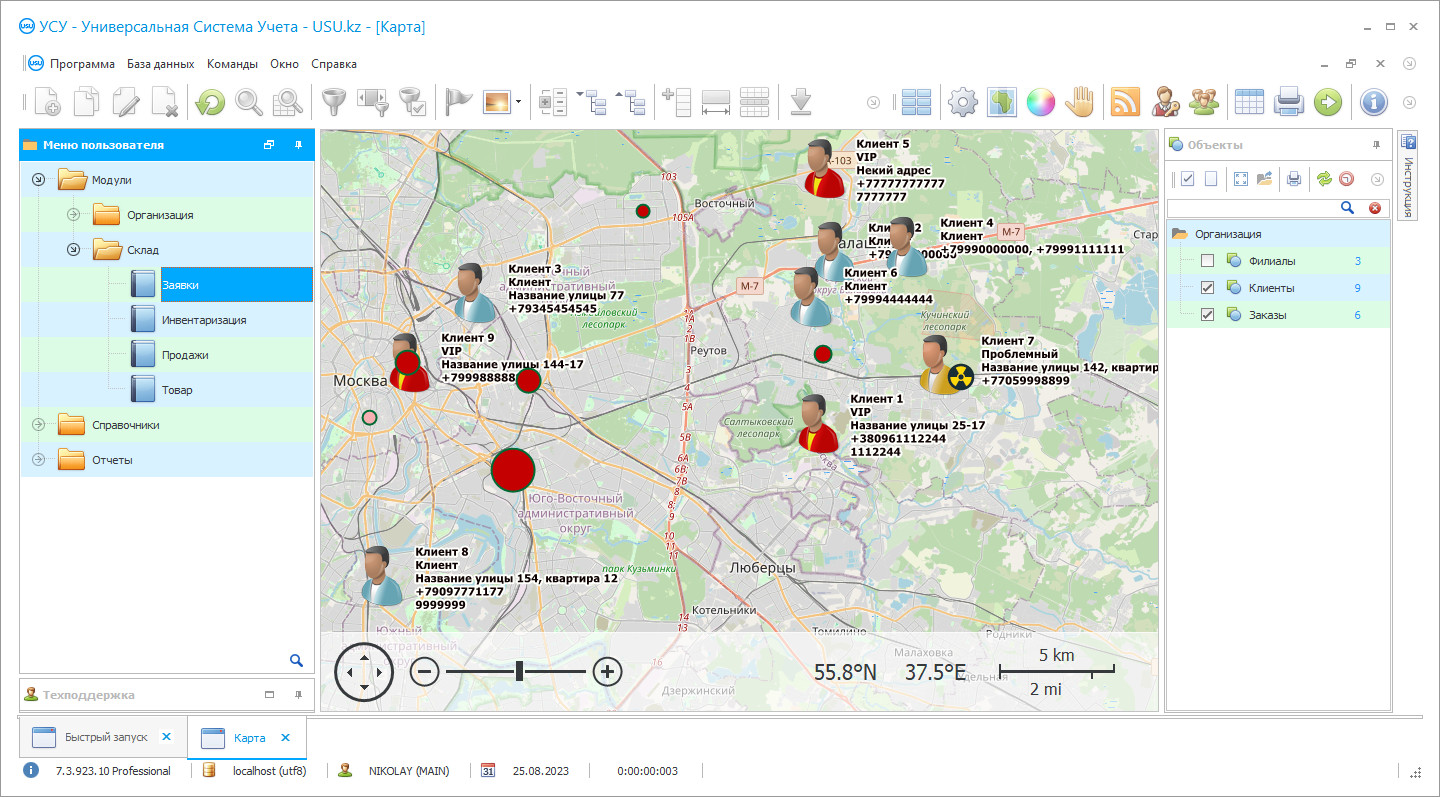Open the Справка menu
Image resolution: width=1440 pixels, height=797 pixels.
(x=334, y=64)
